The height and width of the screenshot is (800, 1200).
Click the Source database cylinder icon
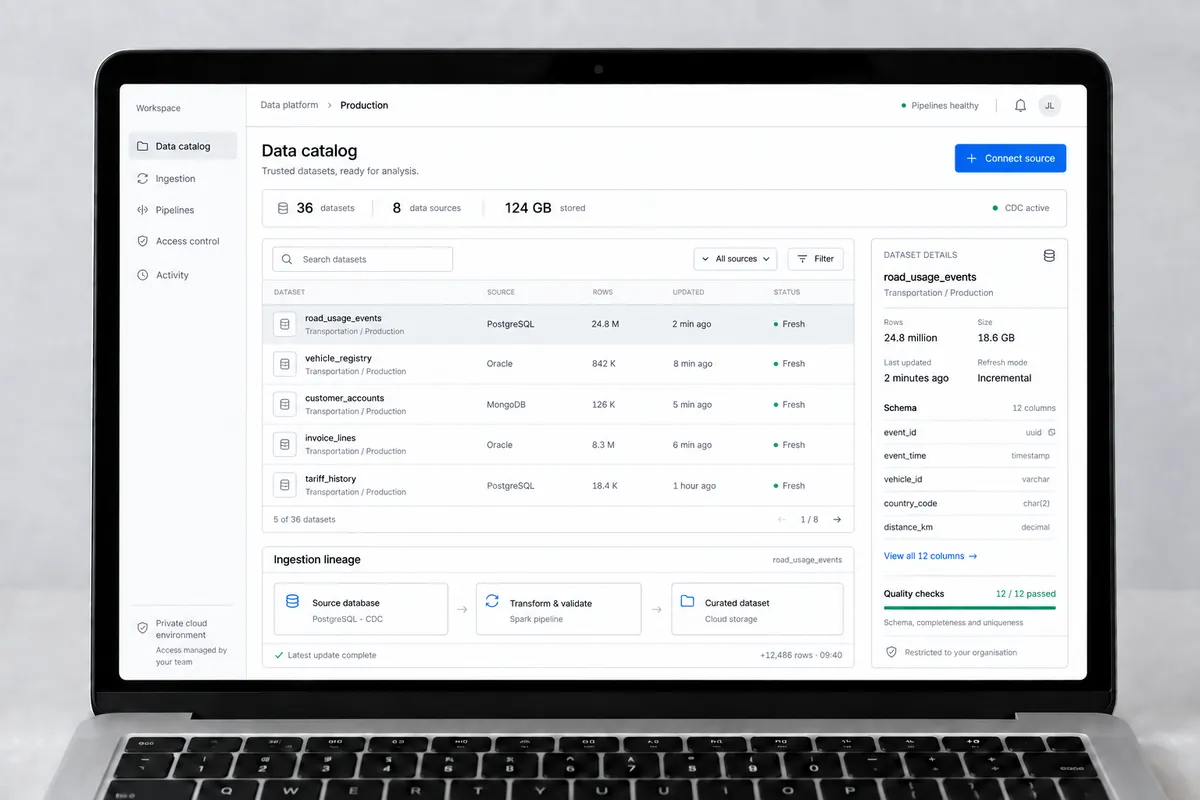coord(292,602)
